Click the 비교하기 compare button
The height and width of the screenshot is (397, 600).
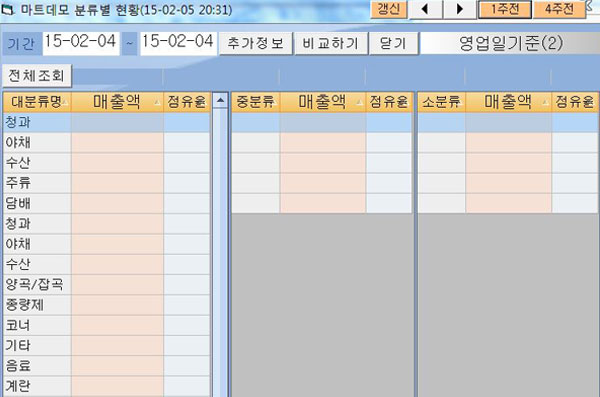331,43
